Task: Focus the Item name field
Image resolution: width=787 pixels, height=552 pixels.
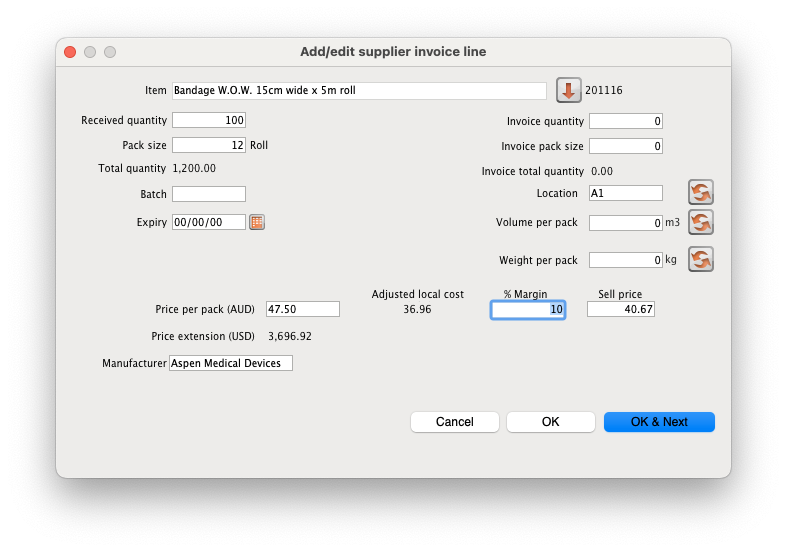Action: point(359,91)
